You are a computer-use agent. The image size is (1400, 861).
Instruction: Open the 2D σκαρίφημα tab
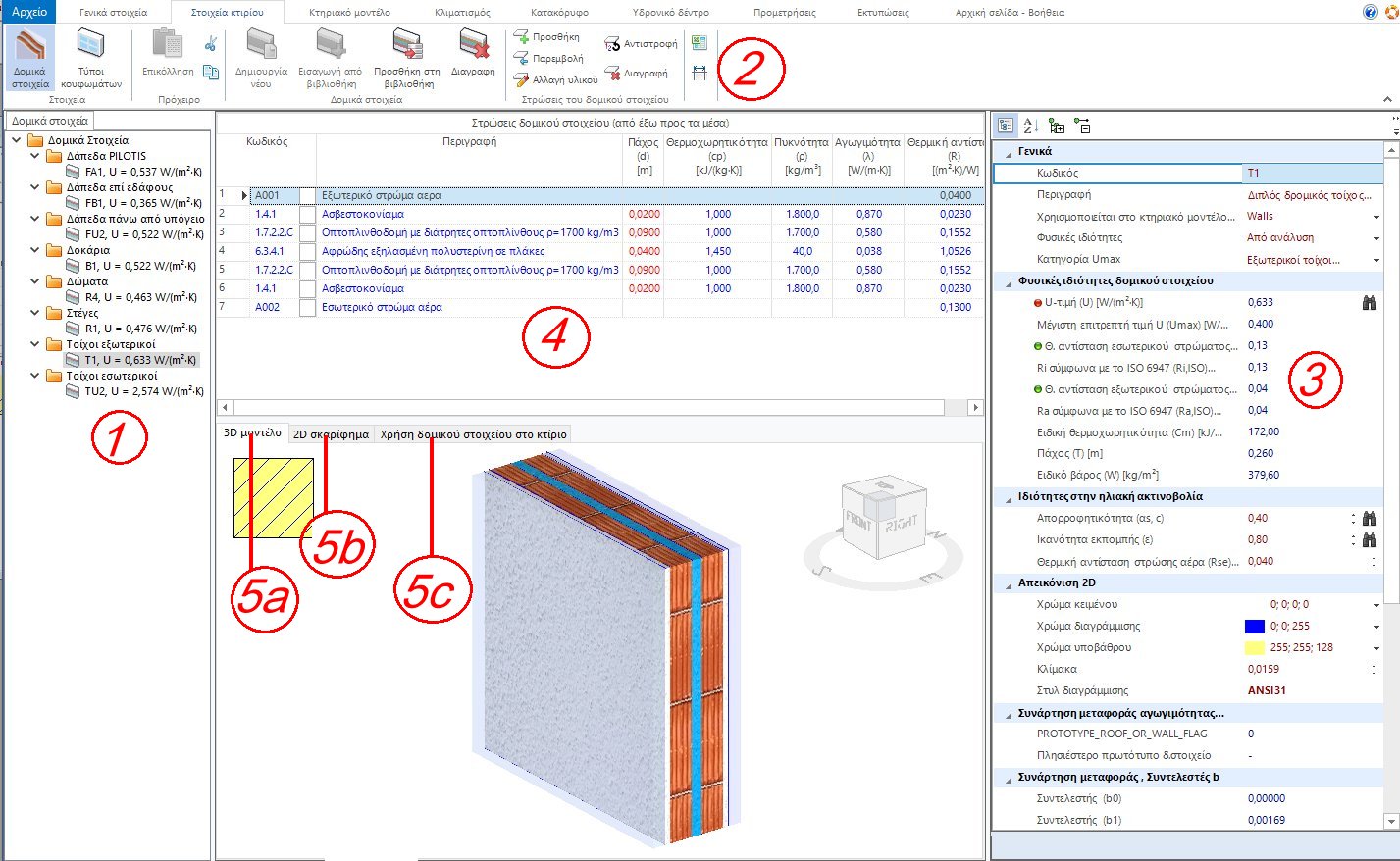coord(330,432)
